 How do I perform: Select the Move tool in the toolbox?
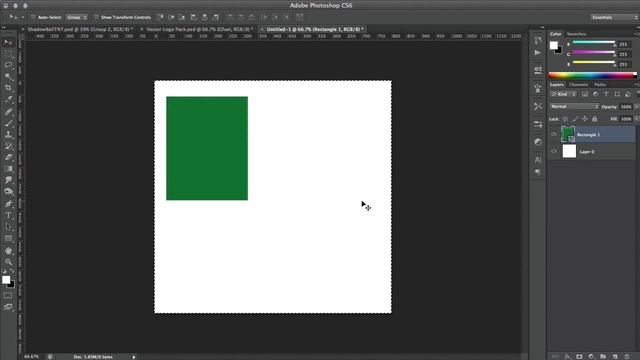pos(8,42)
